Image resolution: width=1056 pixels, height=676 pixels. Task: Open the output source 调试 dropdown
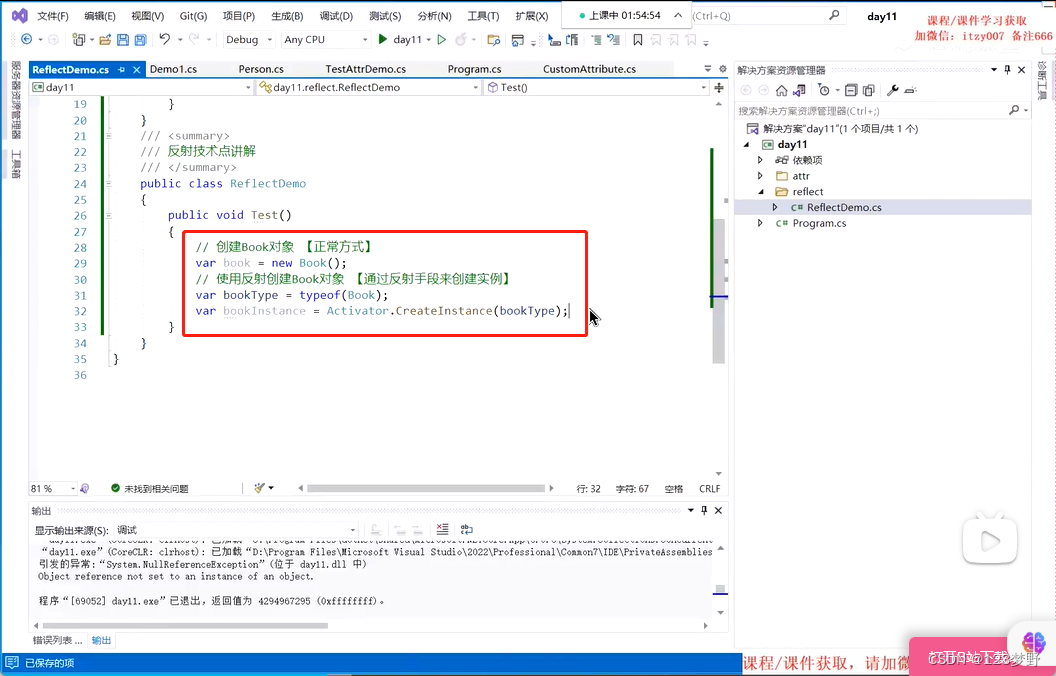(236, 530)
